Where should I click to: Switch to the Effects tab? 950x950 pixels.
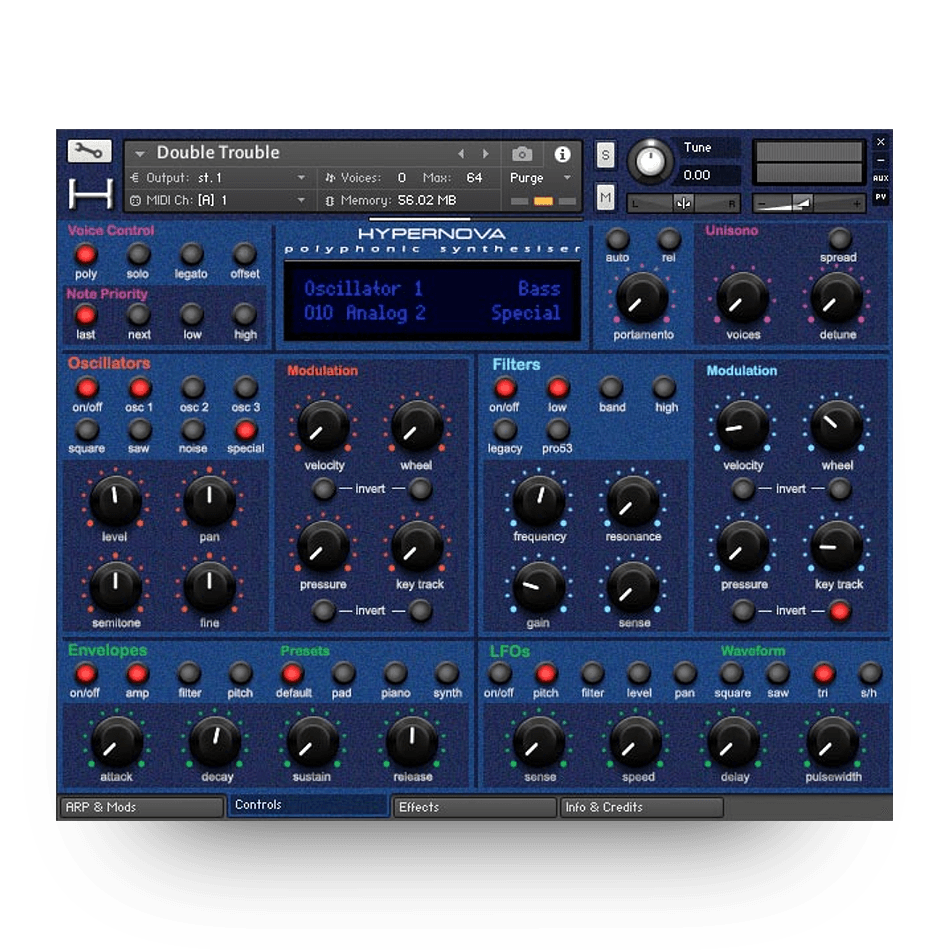coord(474,807)
